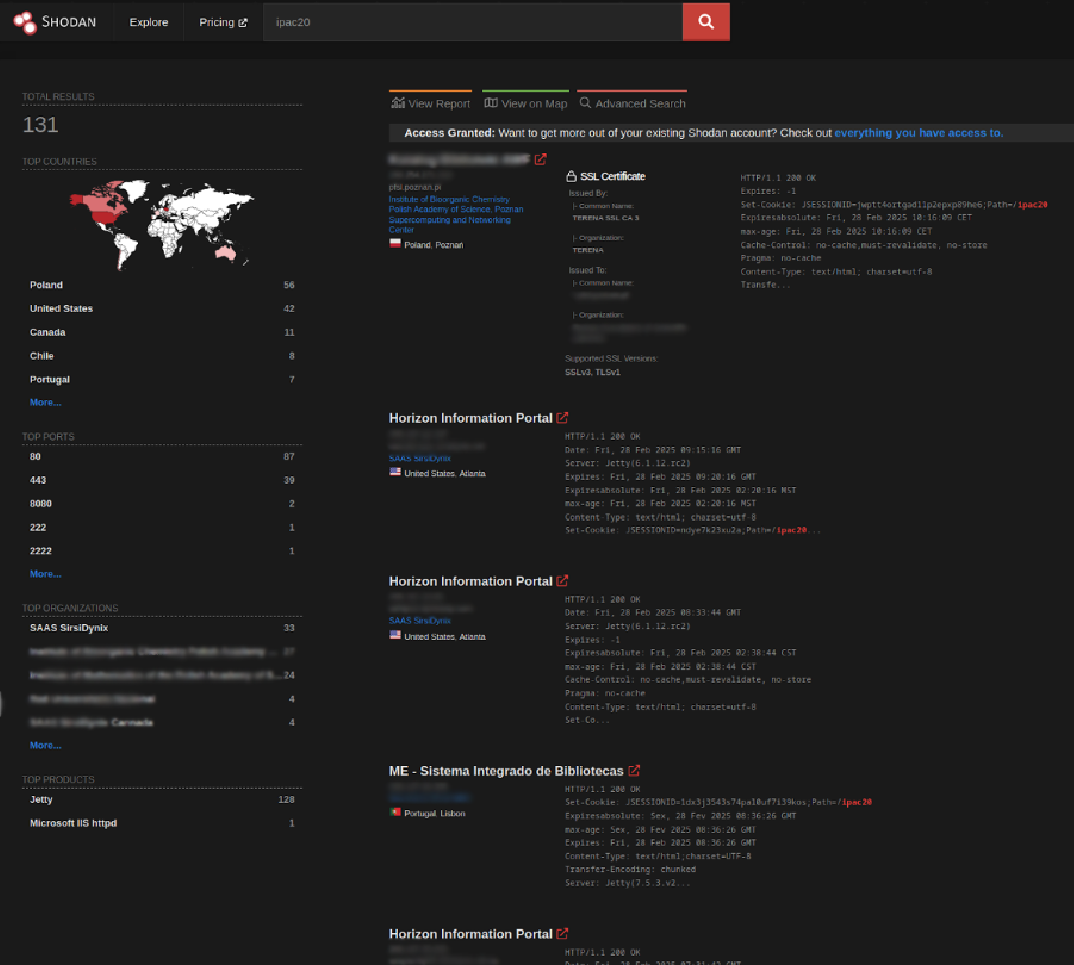Click the TERENA SSL CA 3 common name

point(605,218)
